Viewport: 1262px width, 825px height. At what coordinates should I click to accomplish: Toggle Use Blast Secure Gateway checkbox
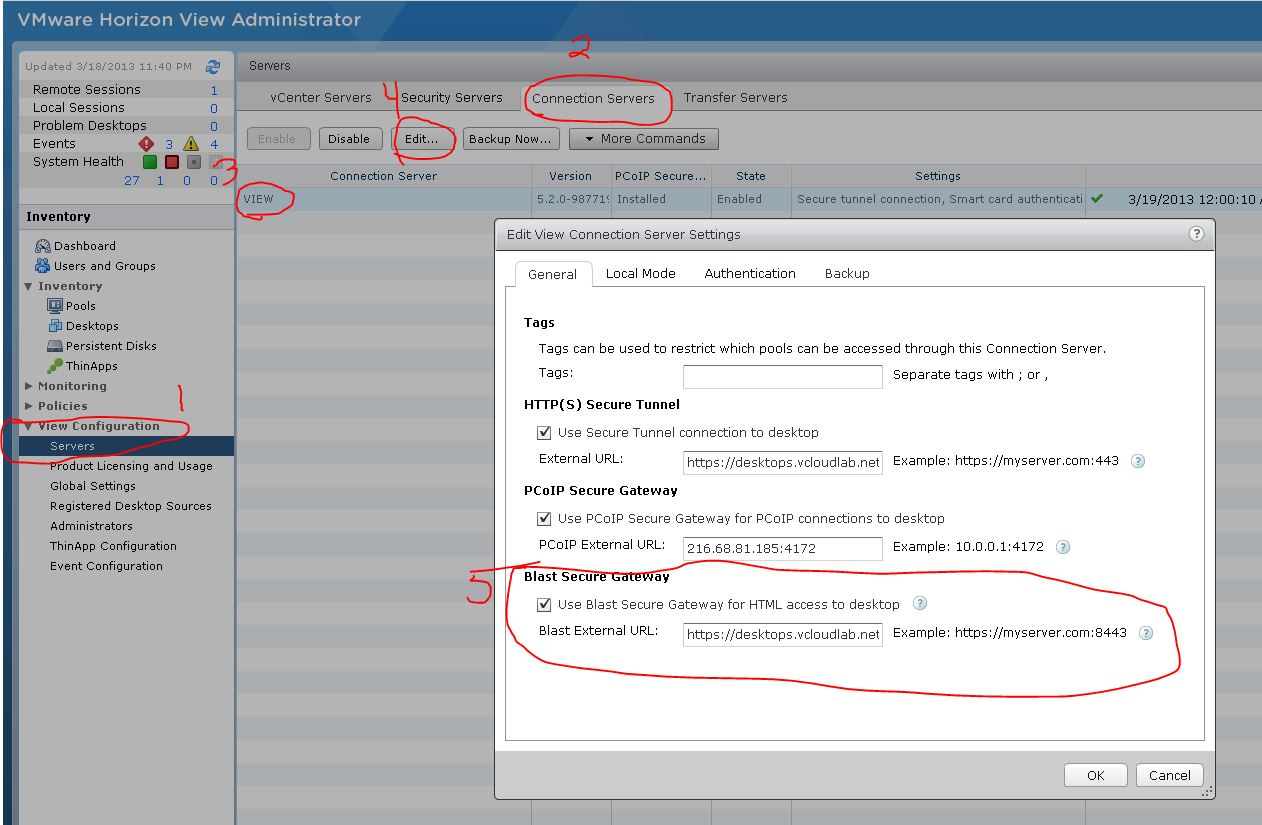point(544,605)
